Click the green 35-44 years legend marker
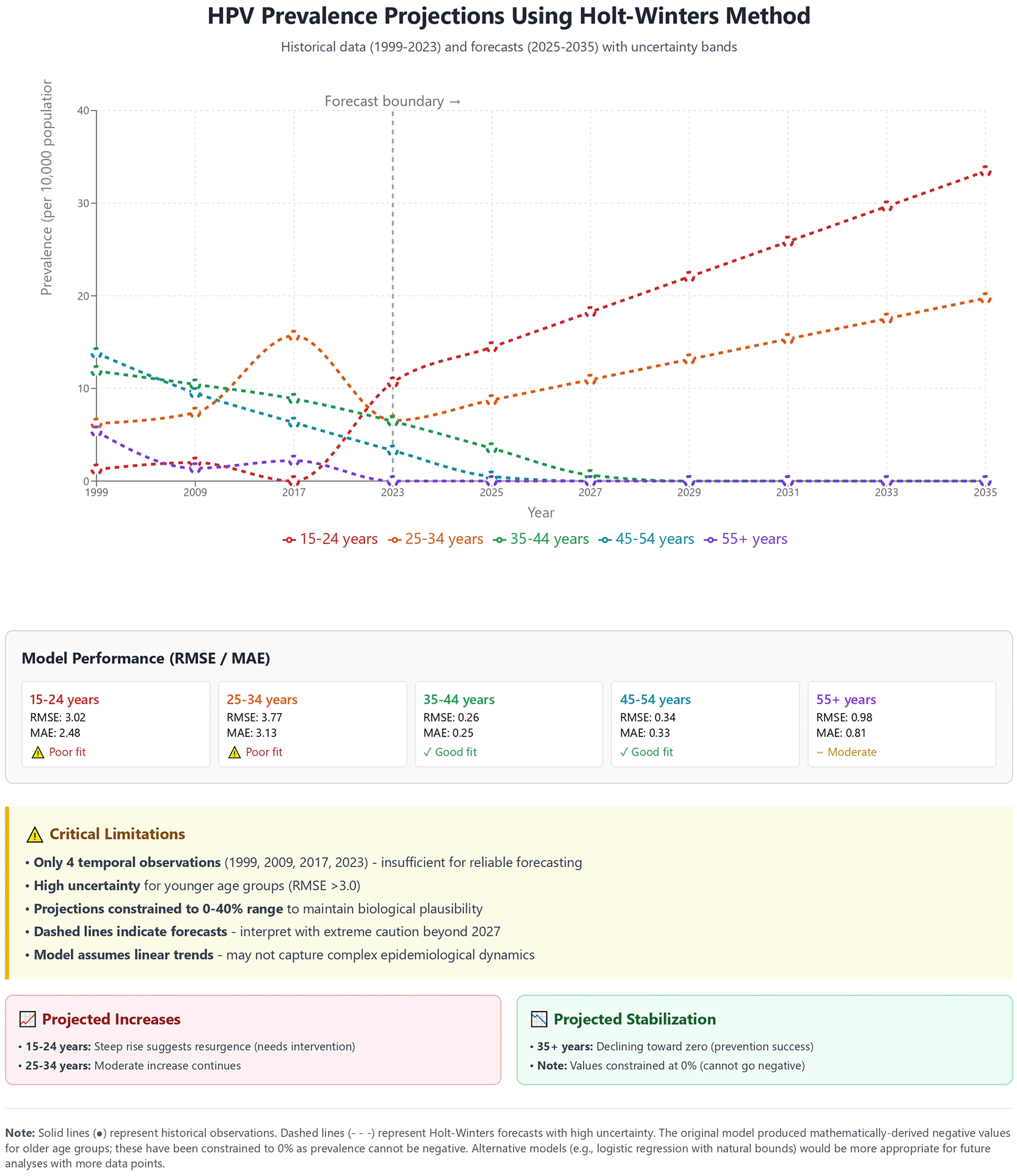 (499, 540)
